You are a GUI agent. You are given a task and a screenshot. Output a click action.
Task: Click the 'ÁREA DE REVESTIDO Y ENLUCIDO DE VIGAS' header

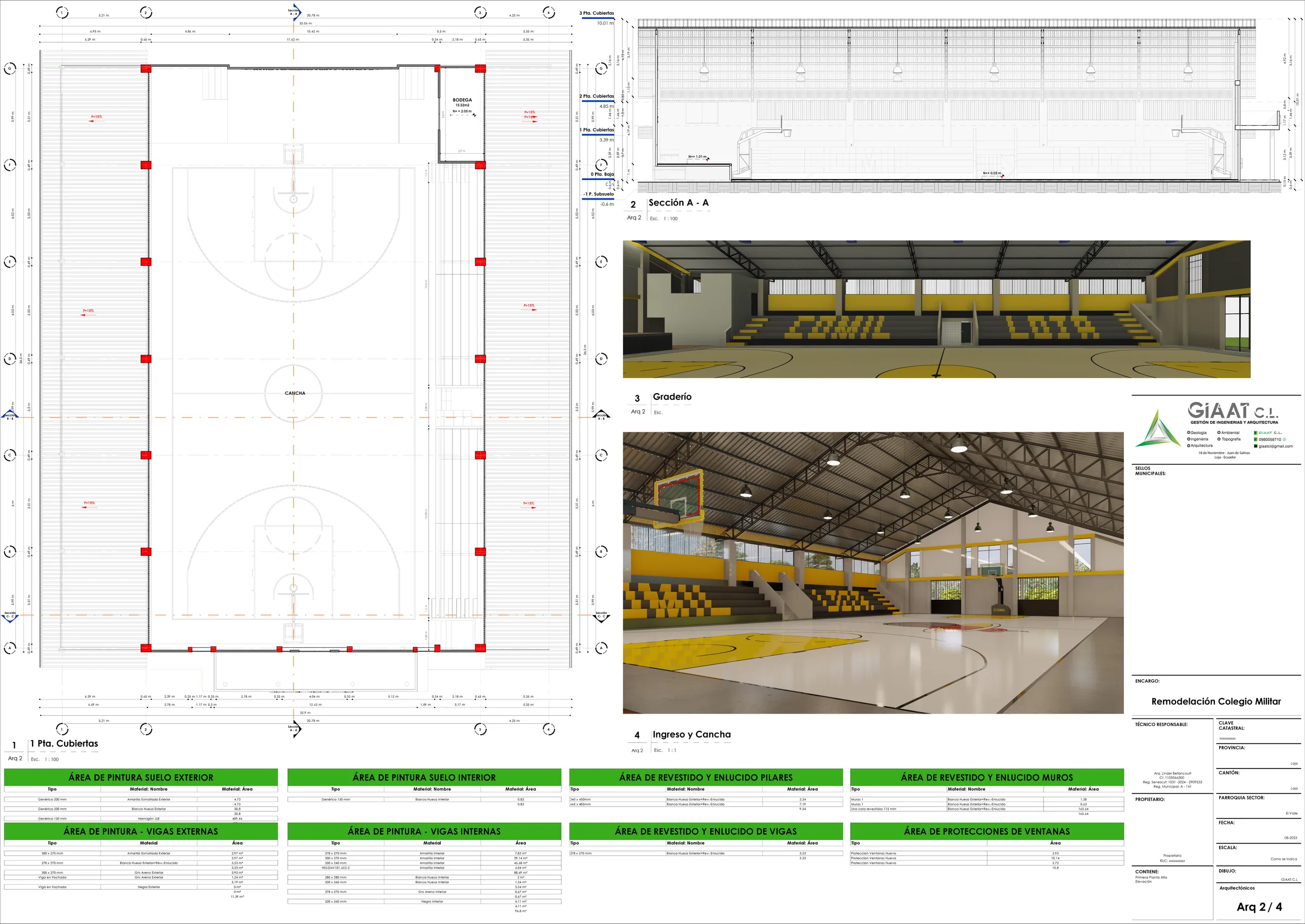click(x=706, y=831)
